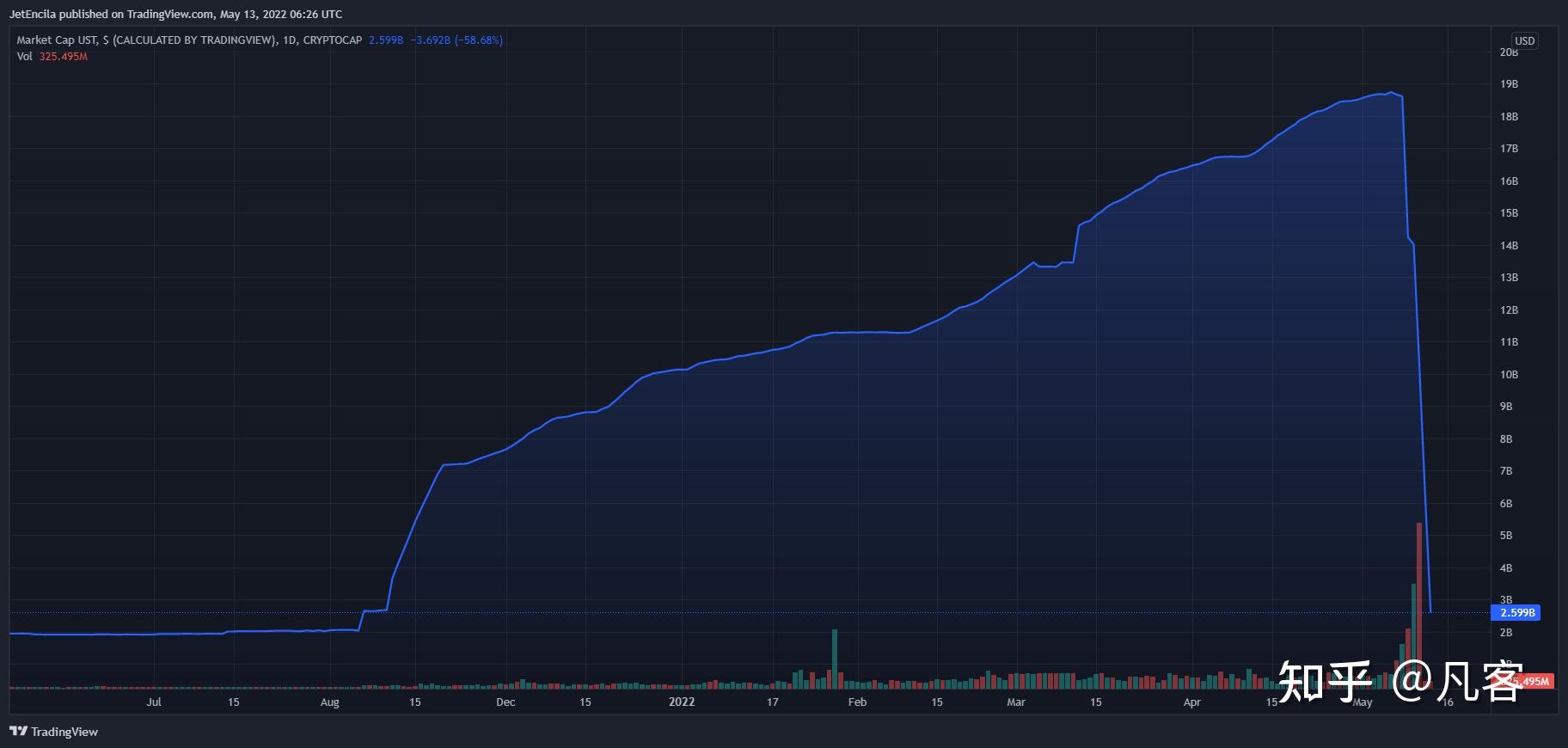
Task: Click the 5B price axis label
Action: click(x=1506, y=536)
